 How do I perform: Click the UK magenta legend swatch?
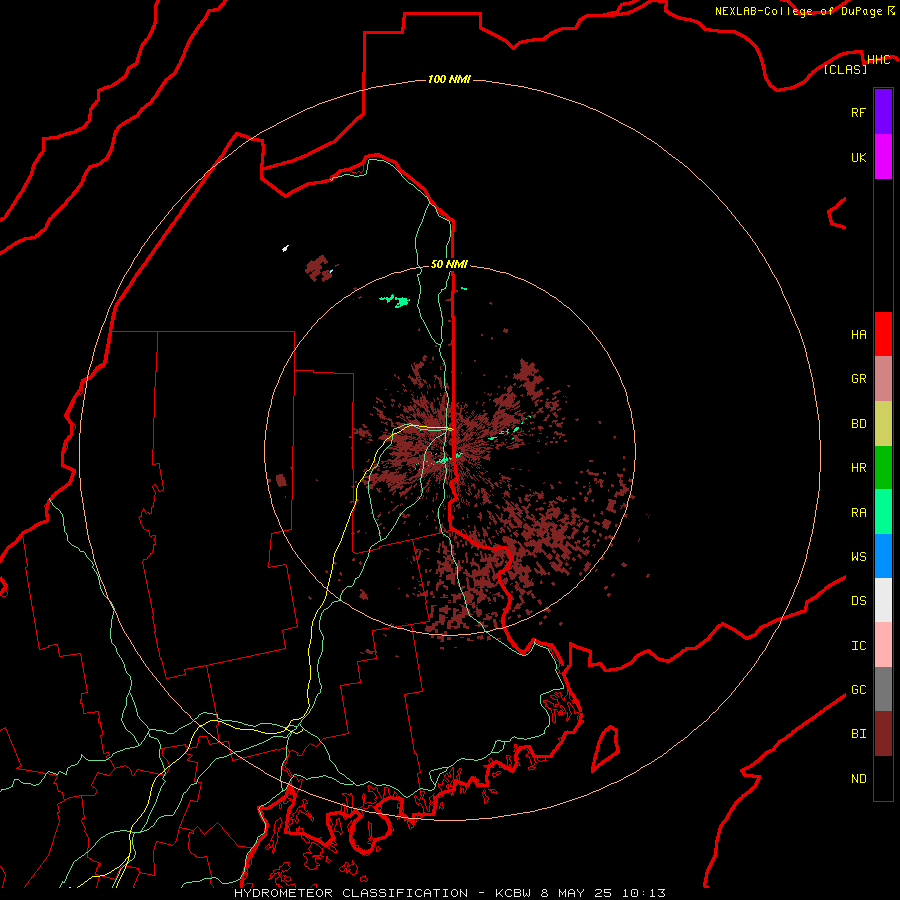tap(883, 157)
